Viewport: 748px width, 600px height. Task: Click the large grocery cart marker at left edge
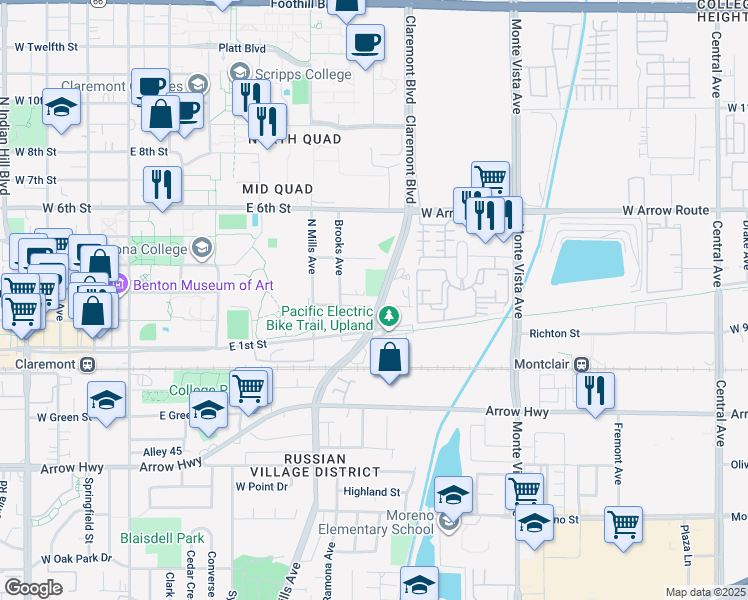coord(21,313)
